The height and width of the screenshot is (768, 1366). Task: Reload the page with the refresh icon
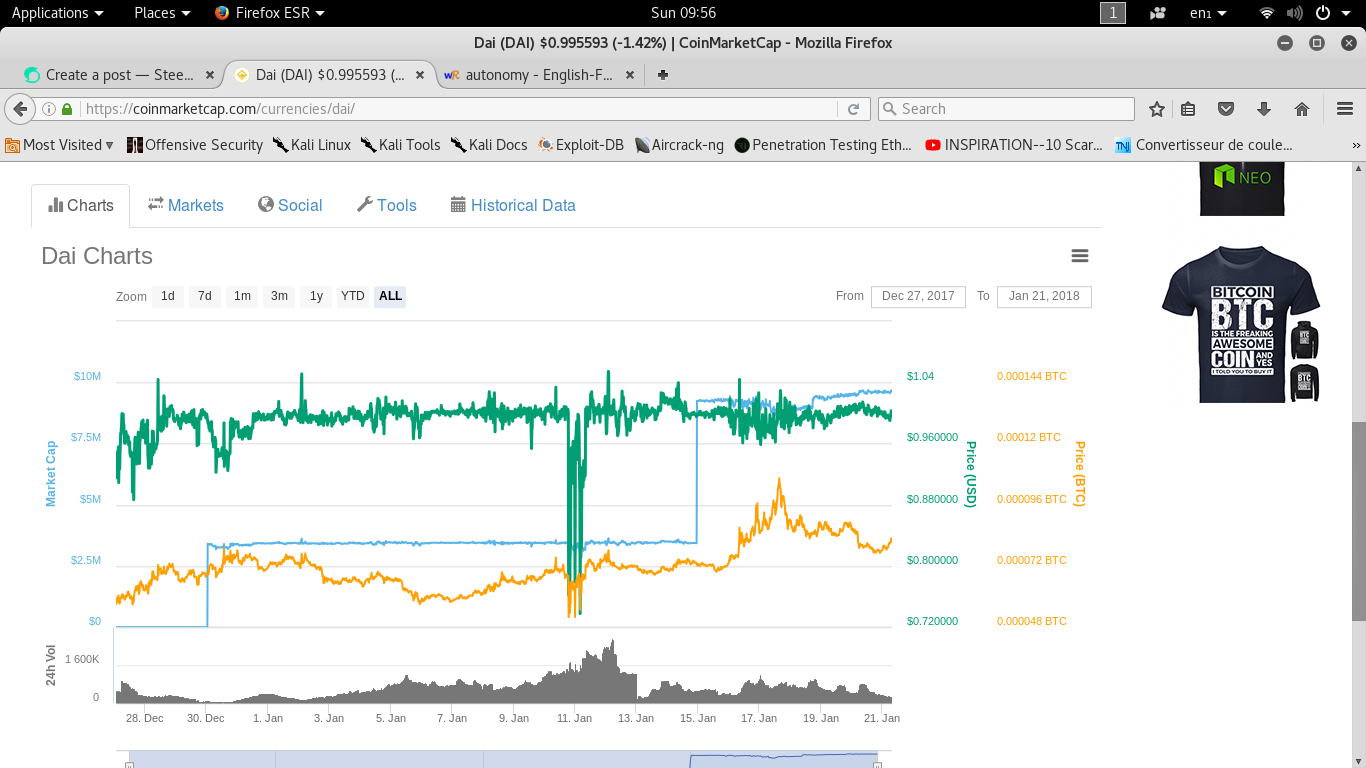coord(853,109)
